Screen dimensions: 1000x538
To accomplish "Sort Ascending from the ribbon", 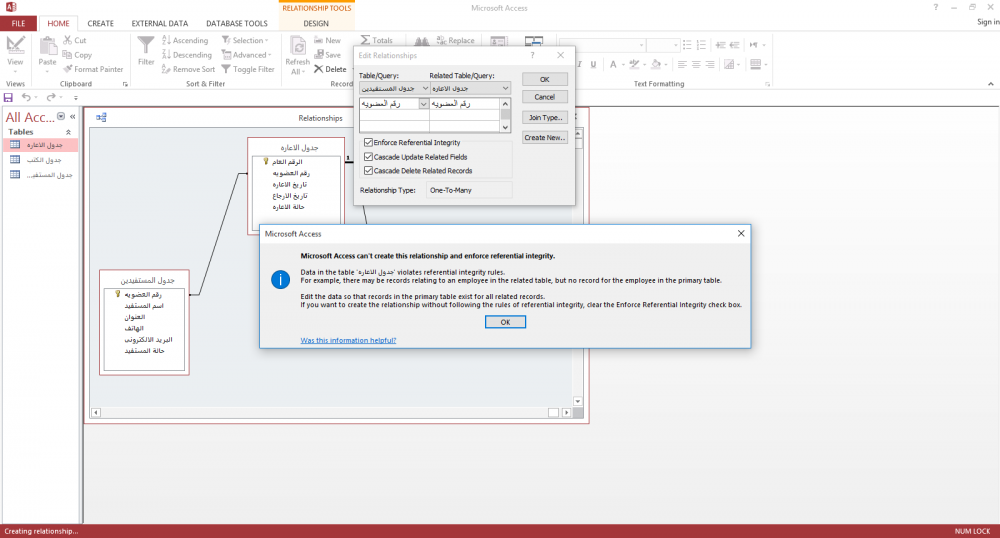I will coord(185,40).
